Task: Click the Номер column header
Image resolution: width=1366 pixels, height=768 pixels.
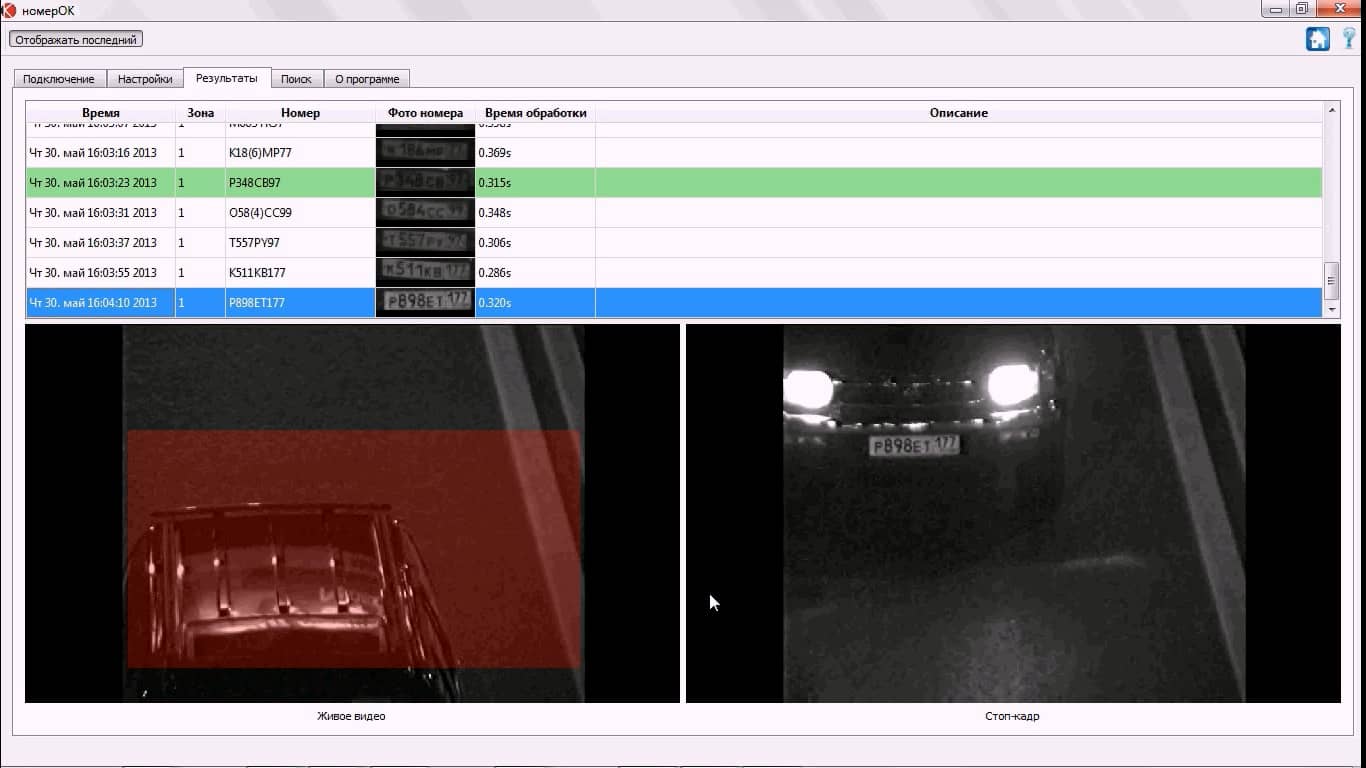Action: tap(300, 113)
